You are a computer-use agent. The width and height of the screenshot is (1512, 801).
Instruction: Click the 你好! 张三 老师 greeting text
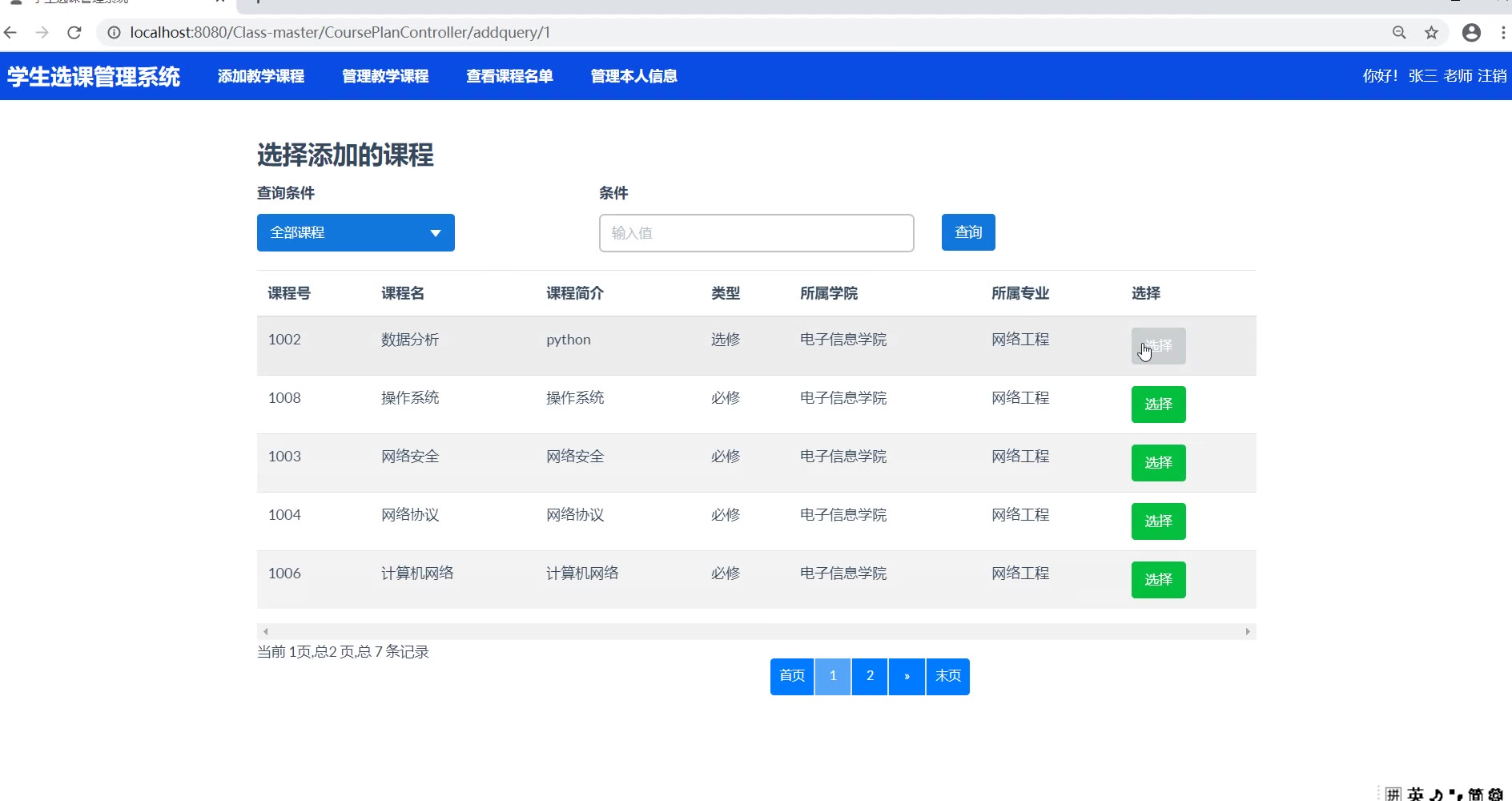click(x=1417, y=76)
